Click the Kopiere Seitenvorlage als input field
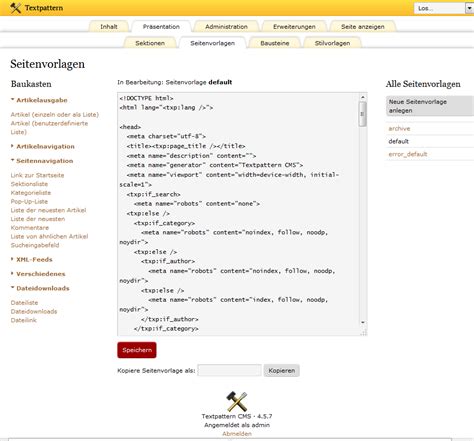 [x=229, y=370]
